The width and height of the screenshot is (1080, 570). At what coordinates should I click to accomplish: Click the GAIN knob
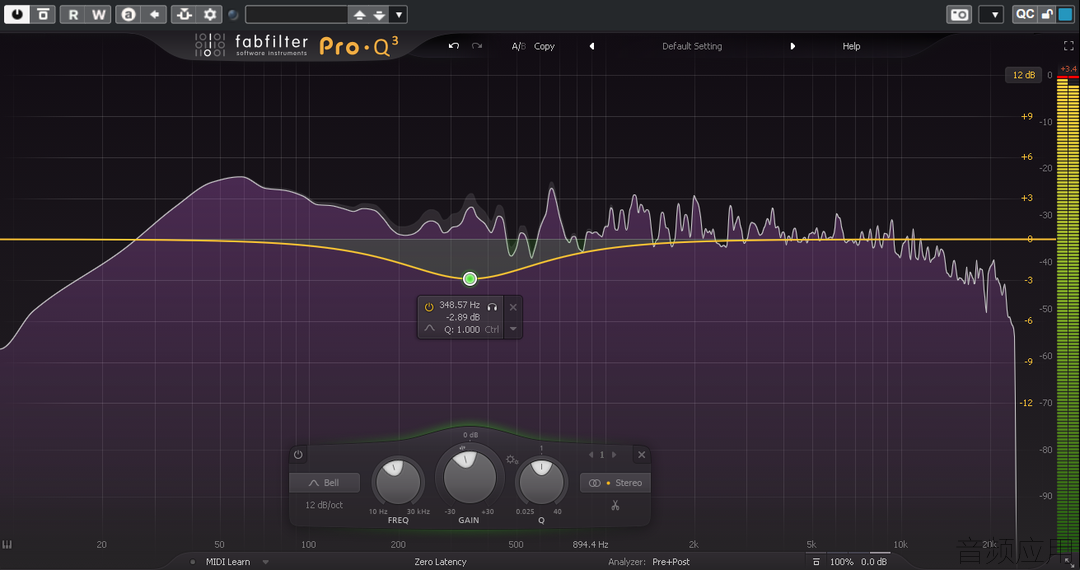point(470,476)
